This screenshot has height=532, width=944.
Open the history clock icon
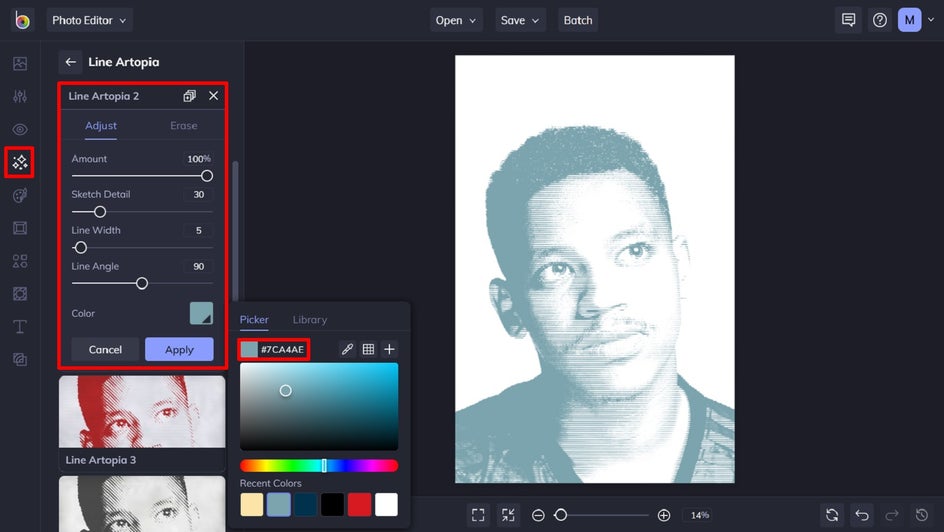pos(922,515)
